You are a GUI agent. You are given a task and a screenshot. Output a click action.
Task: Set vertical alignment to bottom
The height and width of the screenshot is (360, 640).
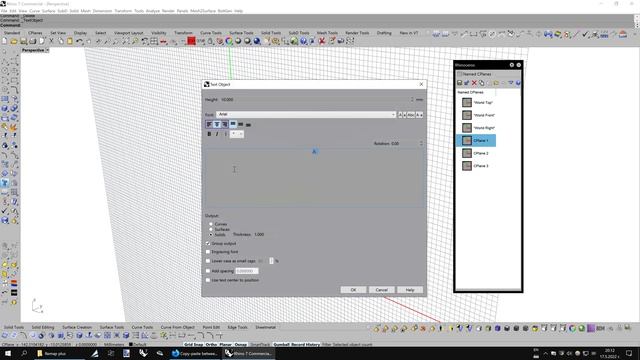click(x=248, y=124)
